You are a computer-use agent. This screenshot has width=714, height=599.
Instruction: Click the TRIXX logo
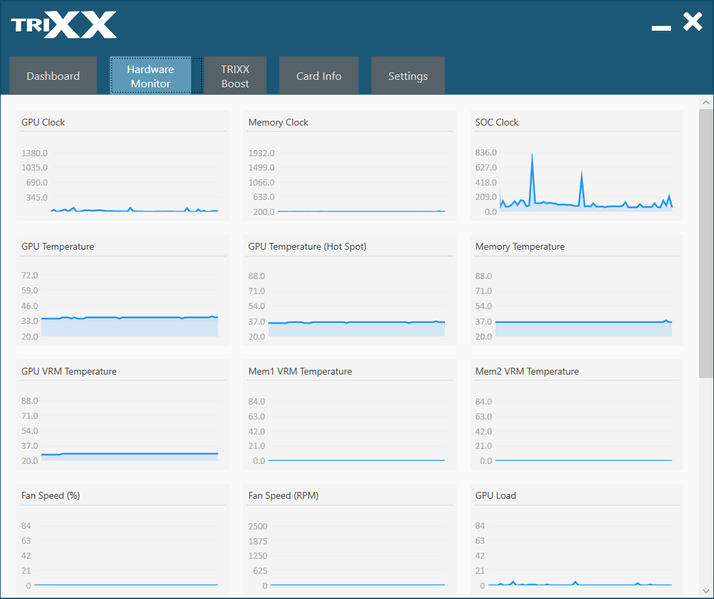[64, 25]
